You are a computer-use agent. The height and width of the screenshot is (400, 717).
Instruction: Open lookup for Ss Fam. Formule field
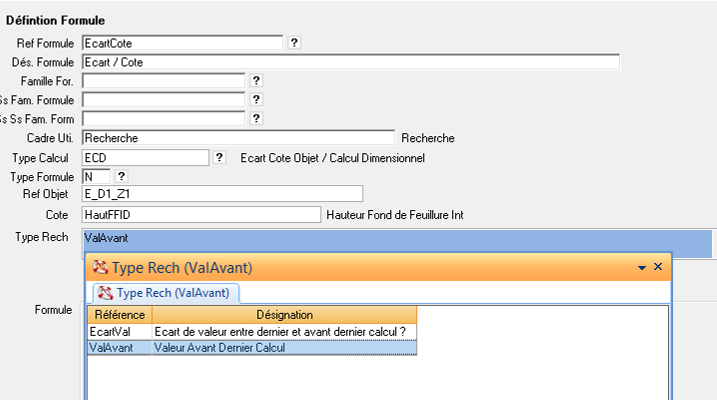(256, 100)
